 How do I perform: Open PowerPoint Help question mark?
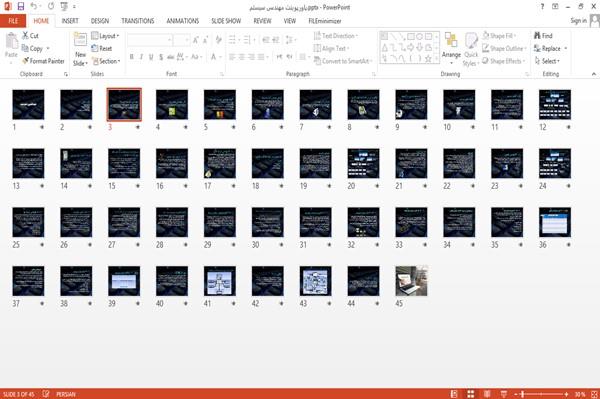pos(542,7)
